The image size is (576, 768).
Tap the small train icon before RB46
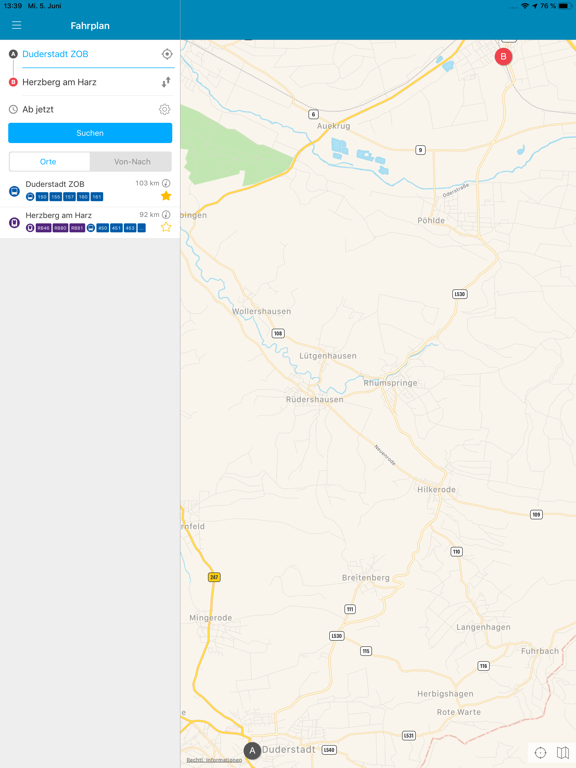point(30,228)
